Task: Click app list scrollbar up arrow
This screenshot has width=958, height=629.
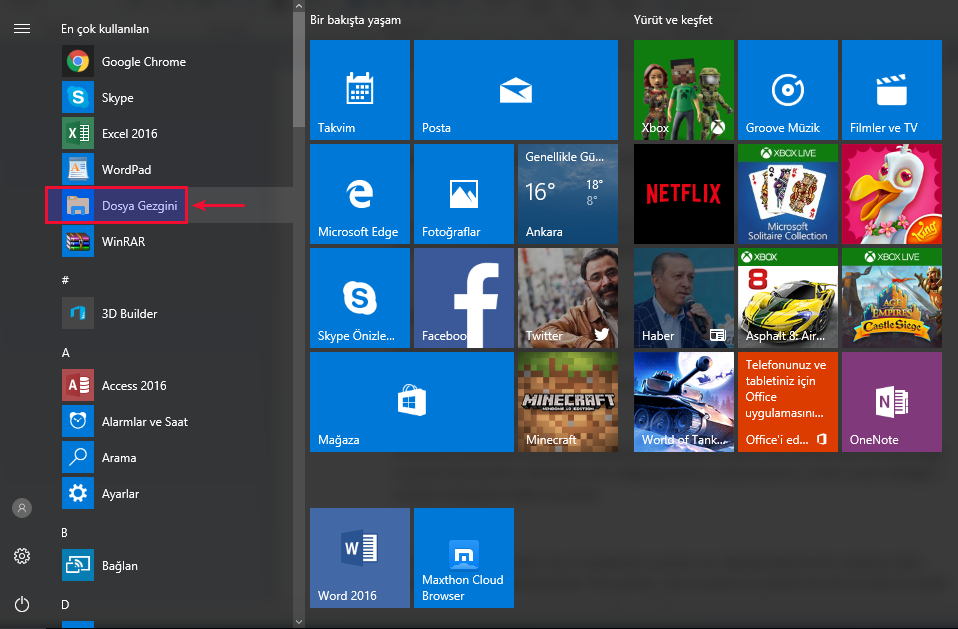Action: click(x=299, y=6)
